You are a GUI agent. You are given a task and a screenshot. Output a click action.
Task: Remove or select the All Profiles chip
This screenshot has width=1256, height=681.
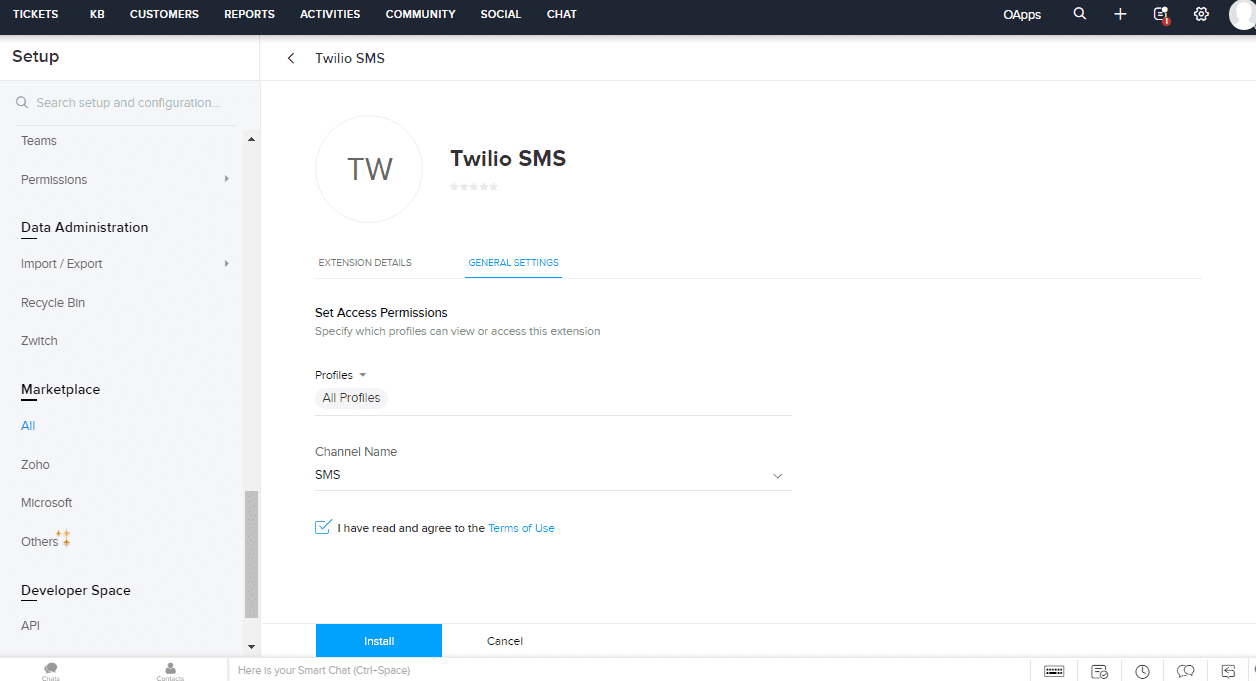point(351,398)
